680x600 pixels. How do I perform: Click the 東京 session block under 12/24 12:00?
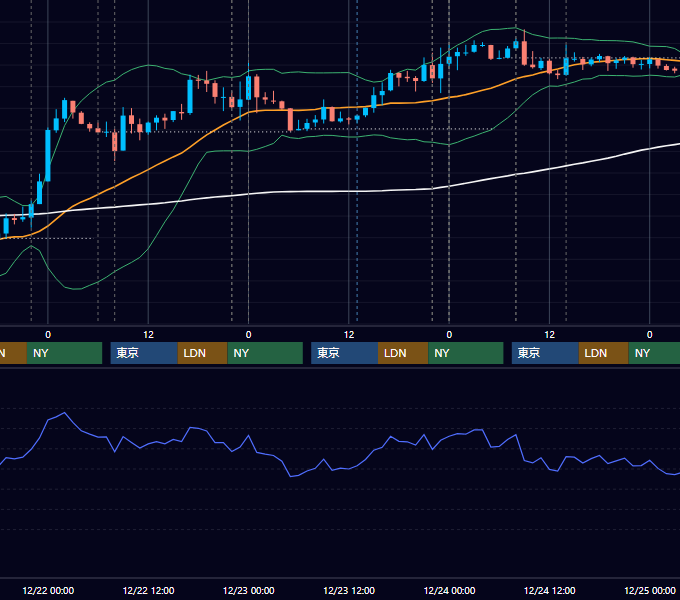[545, 353]
